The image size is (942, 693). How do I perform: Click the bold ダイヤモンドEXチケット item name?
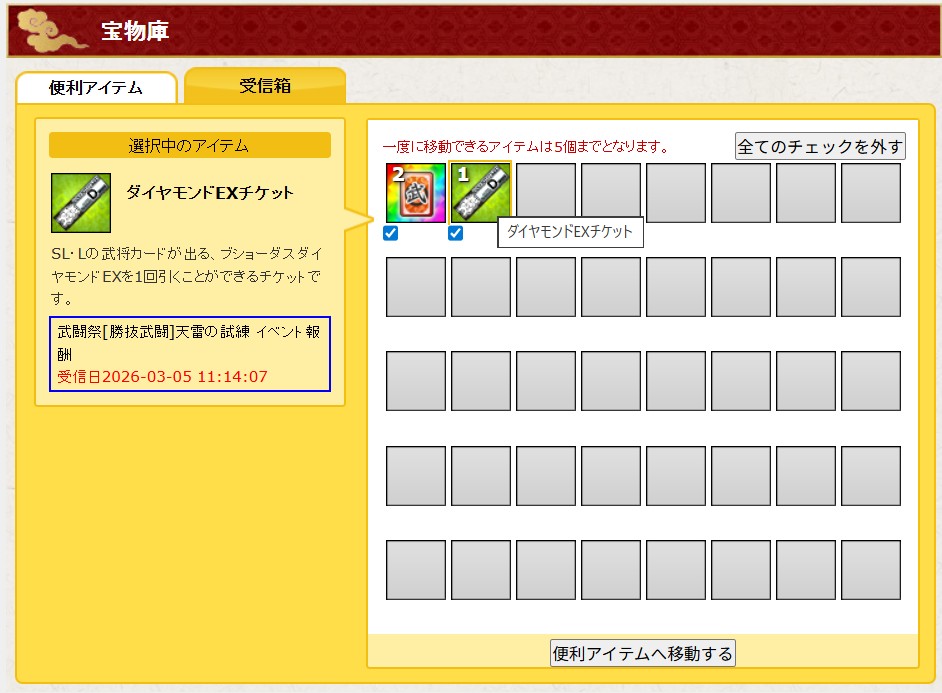click(210, 193)
